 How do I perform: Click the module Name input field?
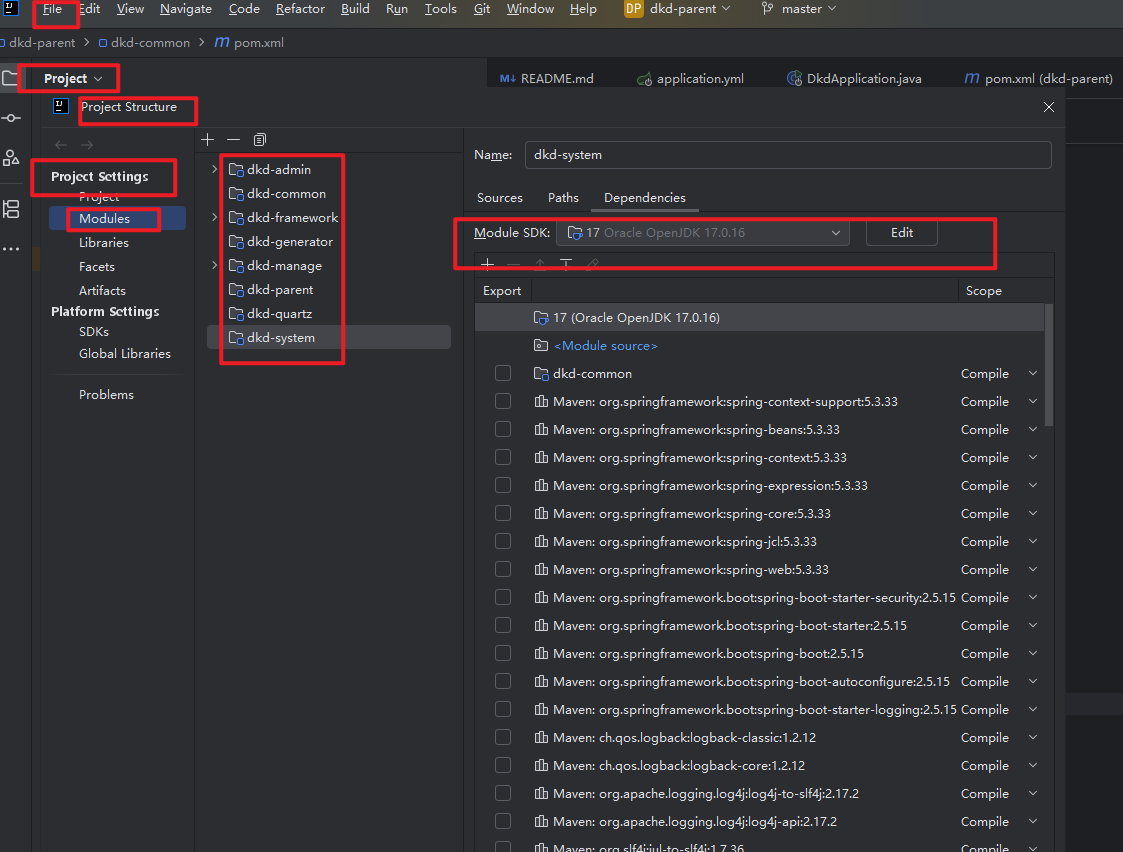coord(788,155)
